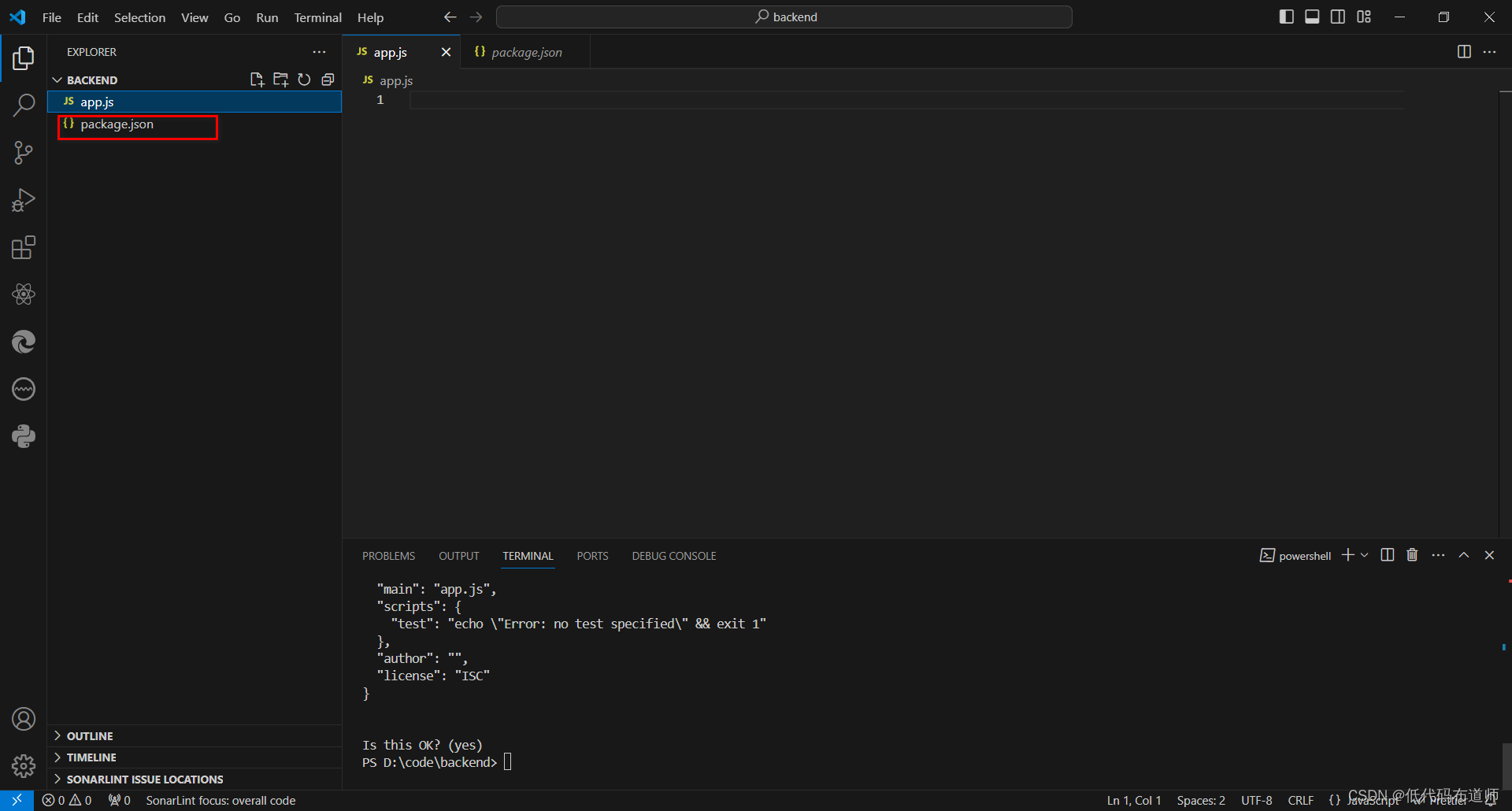Click the backend command center search box
1512x811 pixels.
click(x=784, y=17)
